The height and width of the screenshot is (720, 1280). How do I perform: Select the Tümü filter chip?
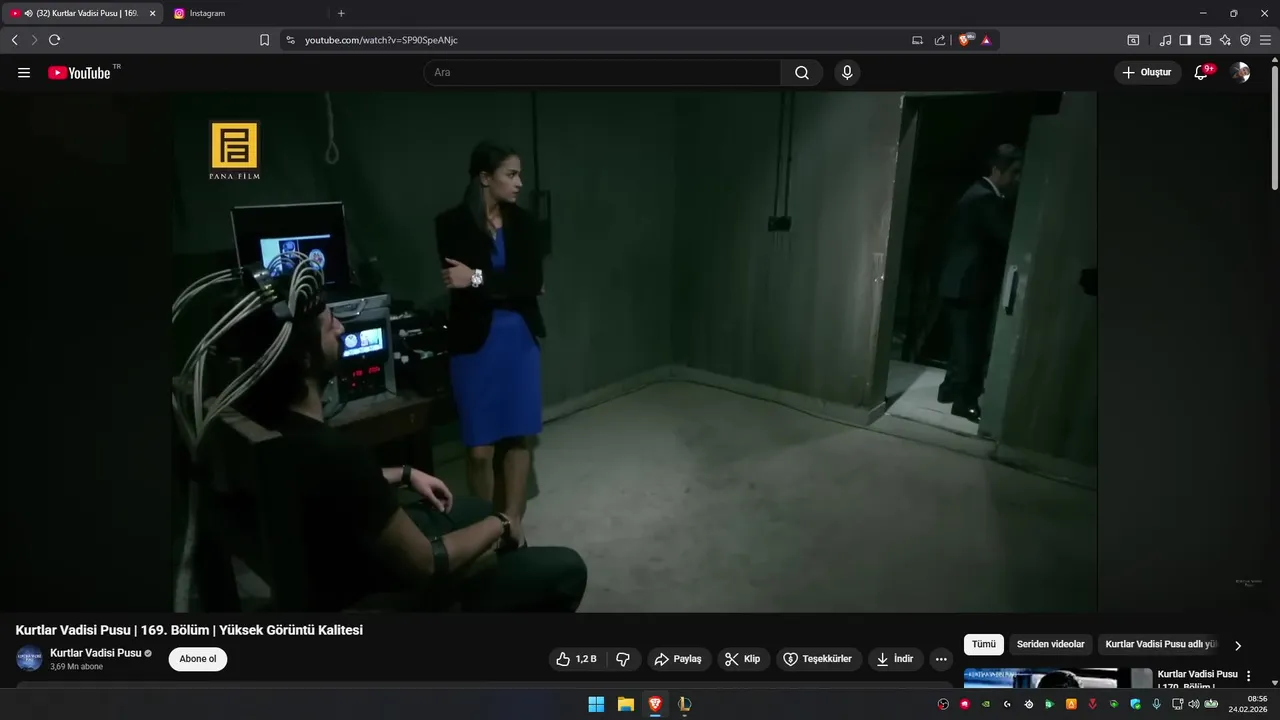pyautogui.click(x=984, y=645)
